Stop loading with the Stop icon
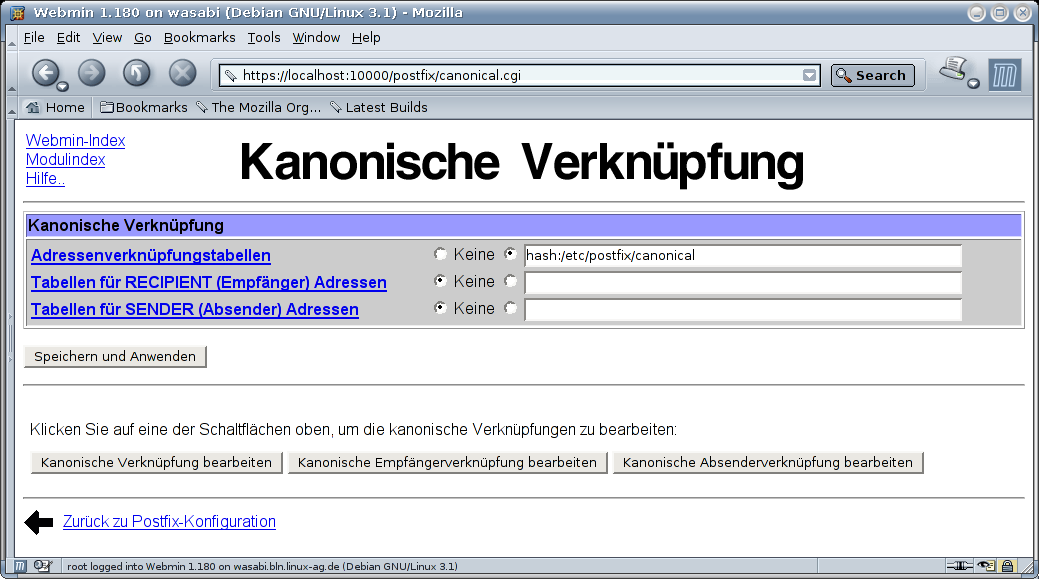Viewport: 1039px width, 579px height. (x=182, y=73)
